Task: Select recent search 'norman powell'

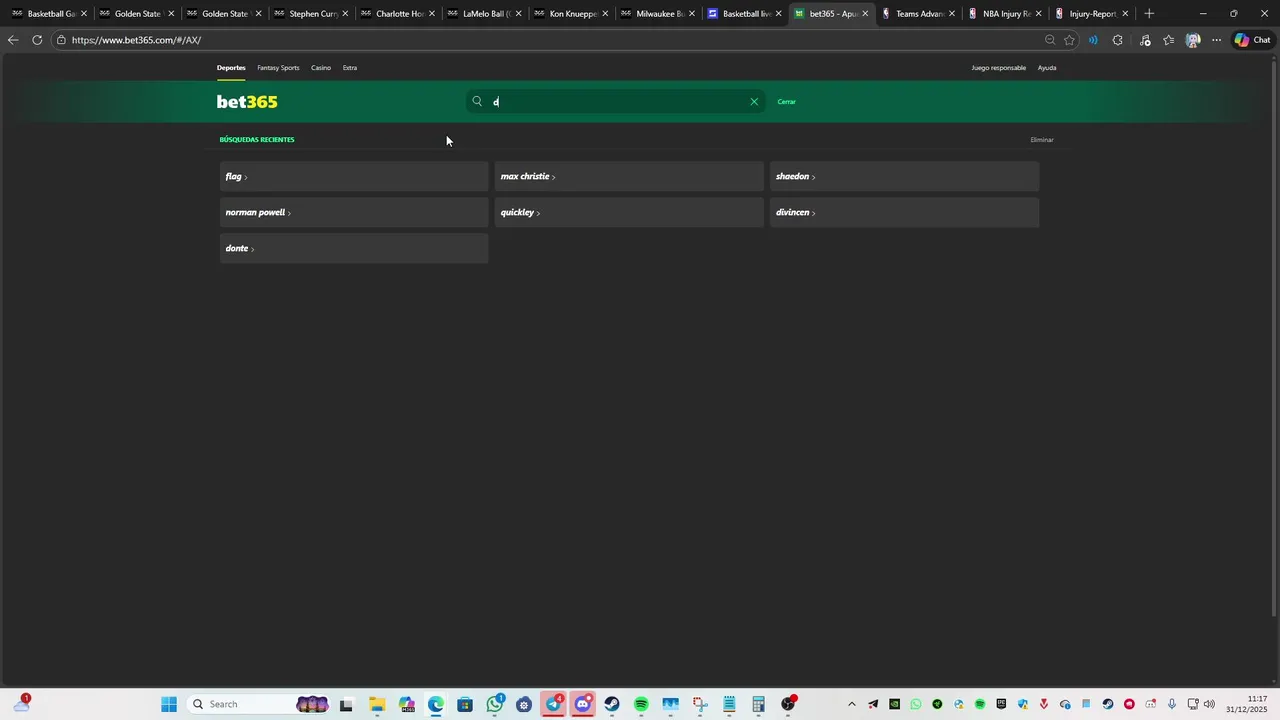Action: click(x=354, y=212)
